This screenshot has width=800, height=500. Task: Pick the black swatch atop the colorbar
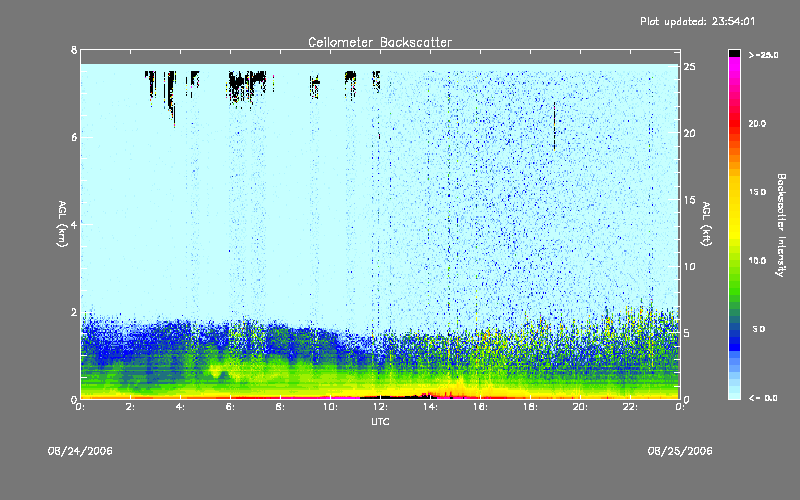coord(734,53)
